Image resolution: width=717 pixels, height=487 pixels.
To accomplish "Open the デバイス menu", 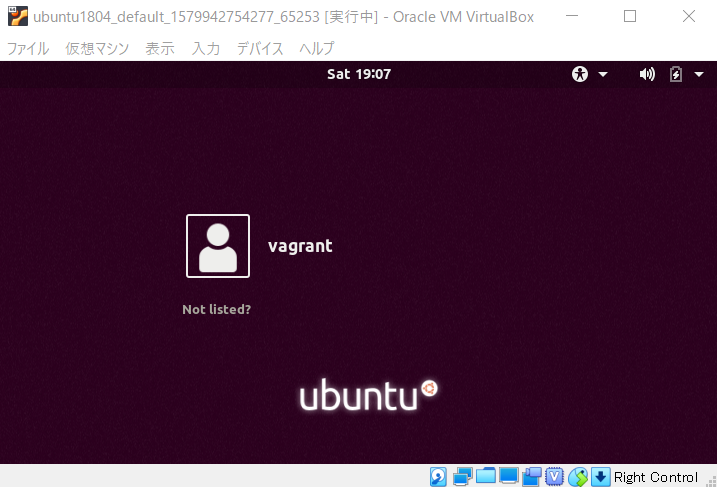I will (260, 48).
